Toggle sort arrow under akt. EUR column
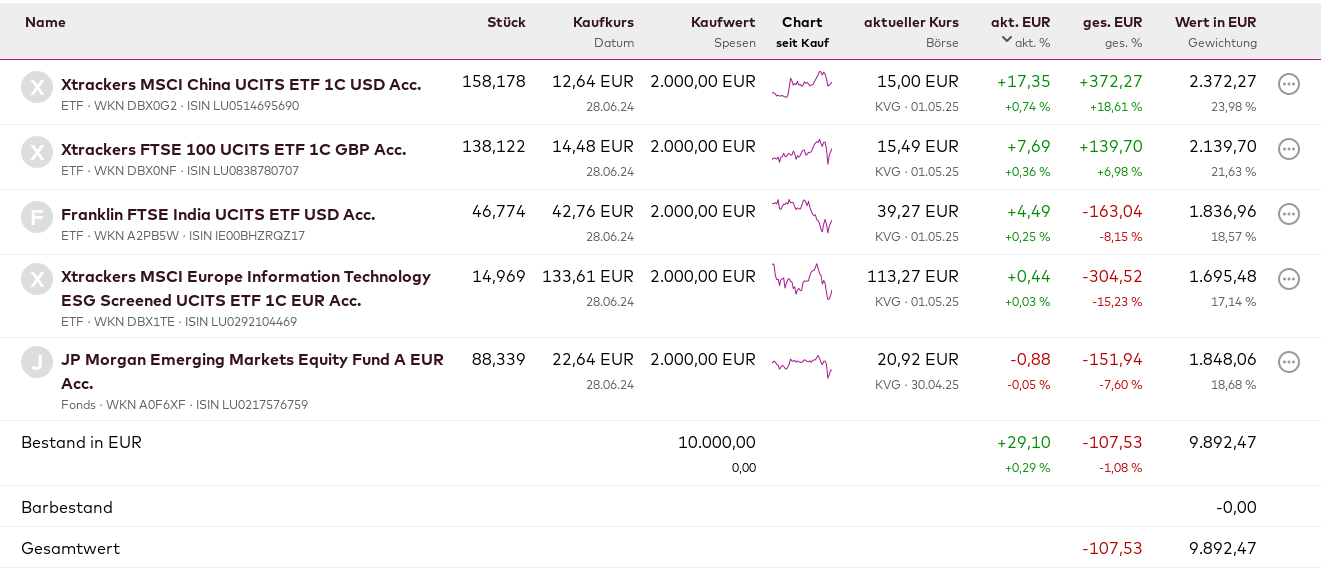 1006,40
